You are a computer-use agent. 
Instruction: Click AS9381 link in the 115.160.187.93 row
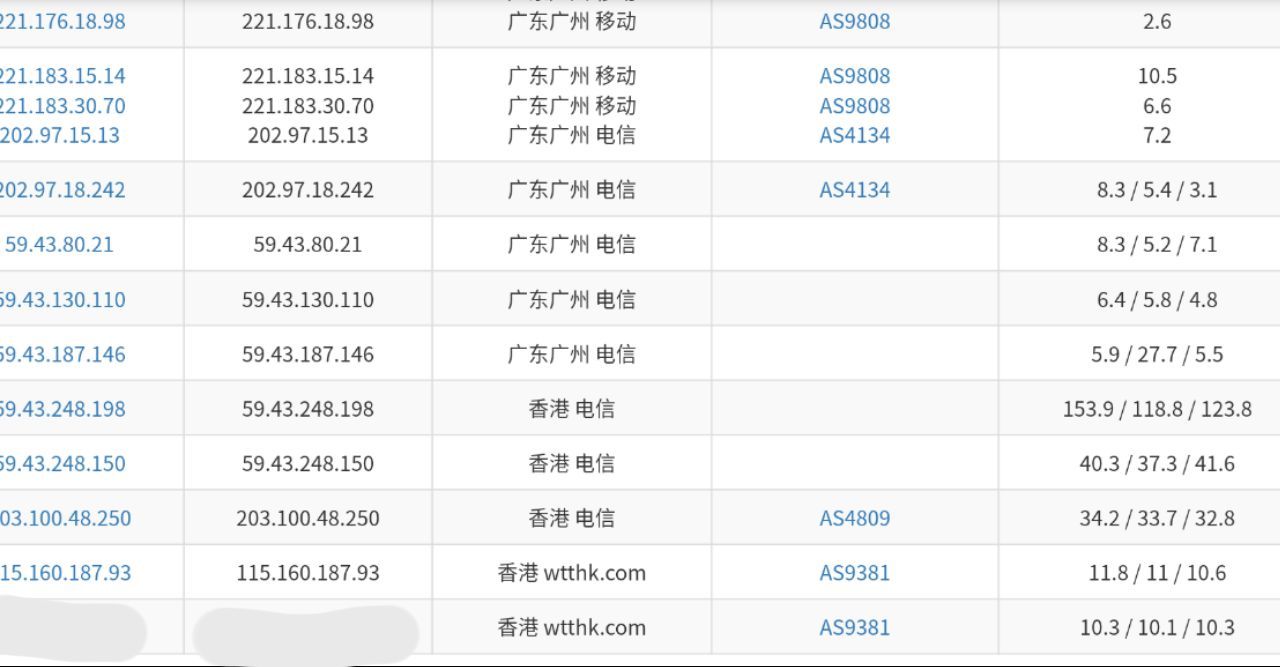tap(854, 573)
